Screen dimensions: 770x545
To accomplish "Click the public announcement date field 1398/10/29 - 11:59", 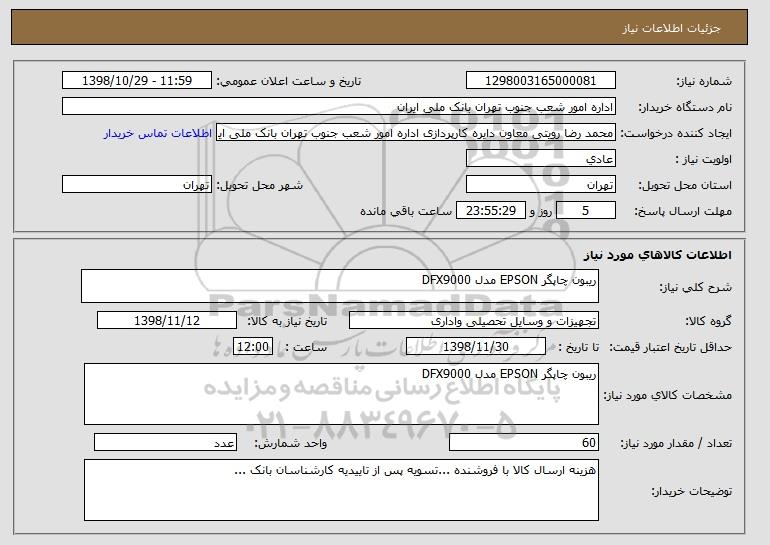I will coord(137,81).
